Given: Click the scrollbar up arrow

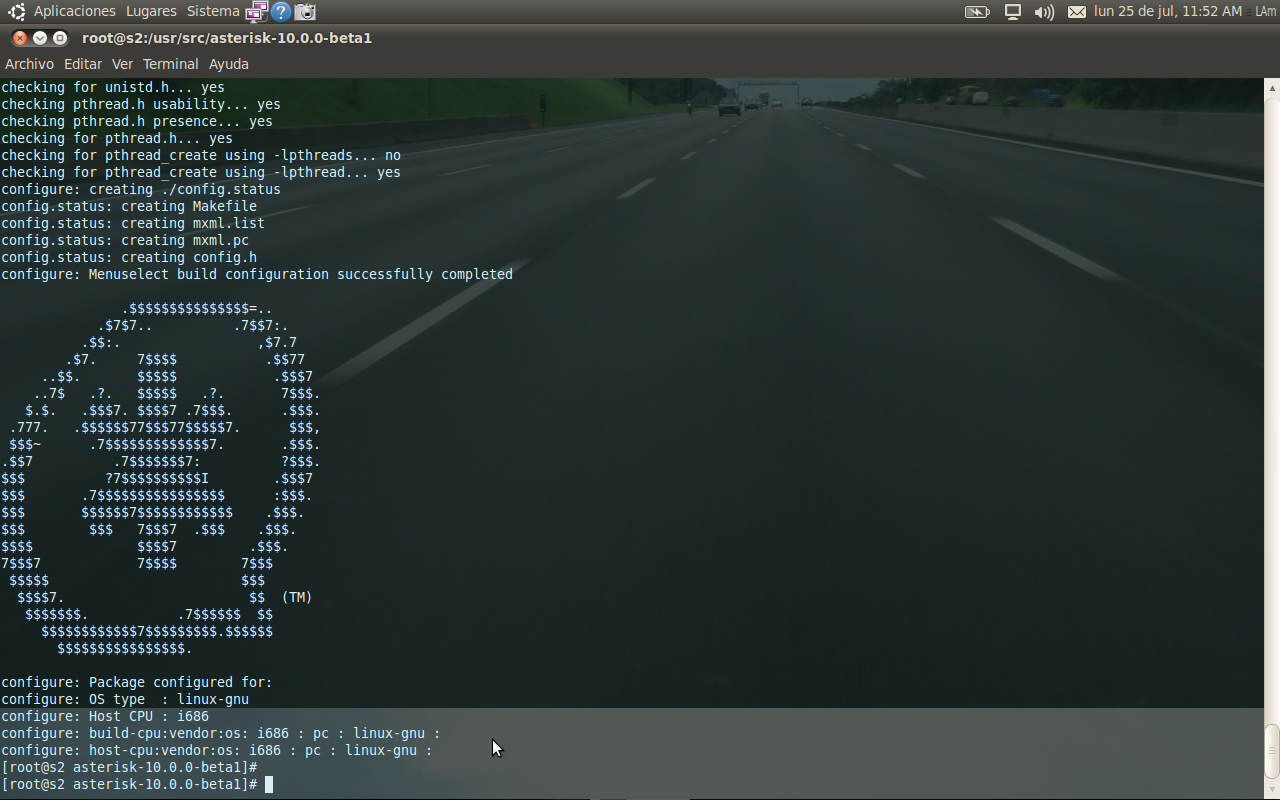Looking at the screenshot, I should [x=1272, y=87].
